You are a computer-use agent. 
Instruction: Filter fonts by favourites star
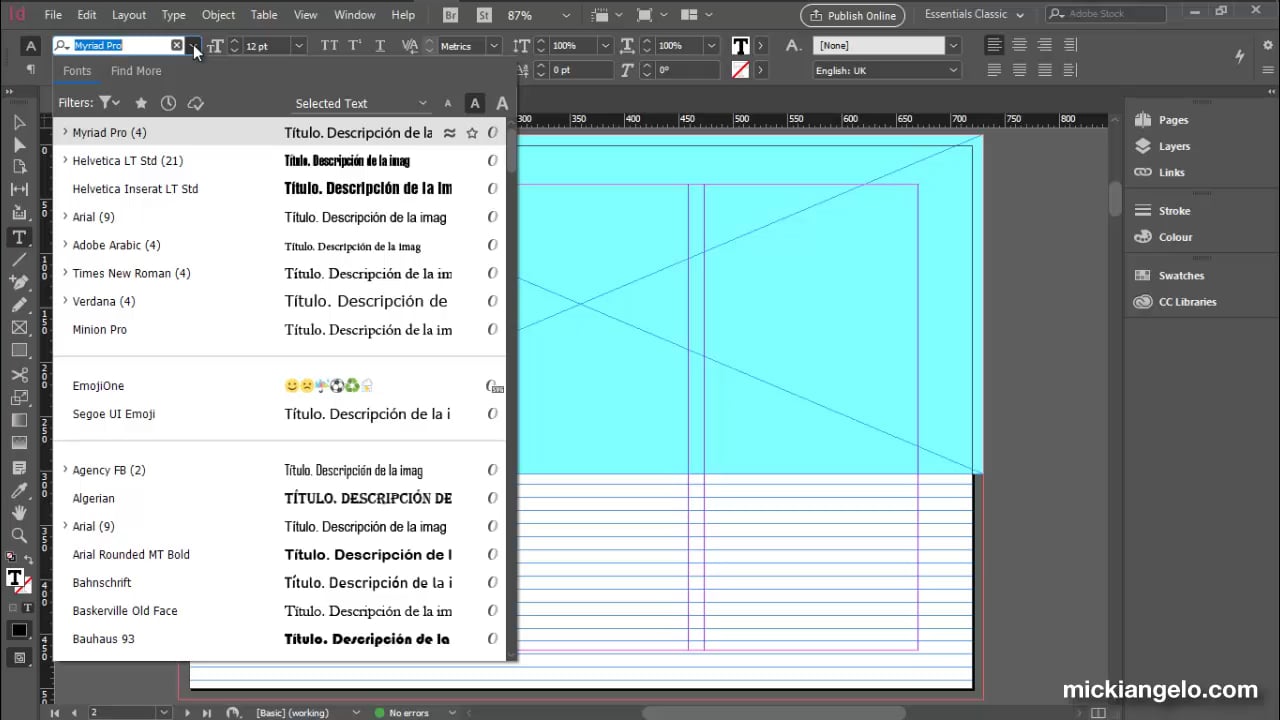141,103
